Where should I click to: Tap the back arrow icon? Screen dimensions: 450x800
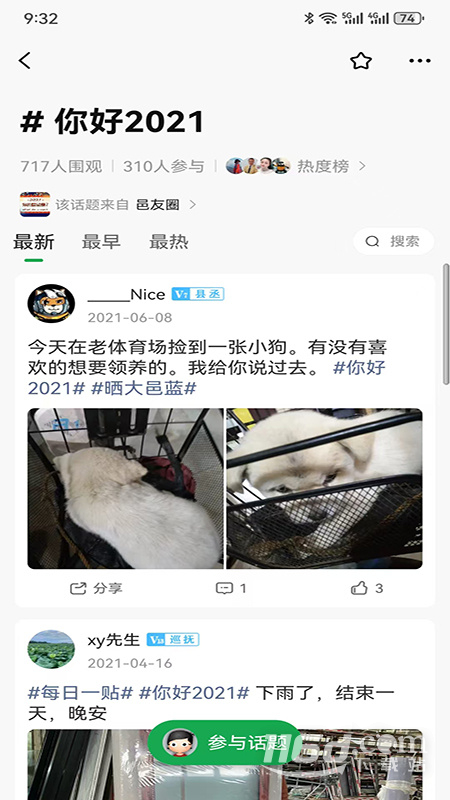(x=24, y=61)
